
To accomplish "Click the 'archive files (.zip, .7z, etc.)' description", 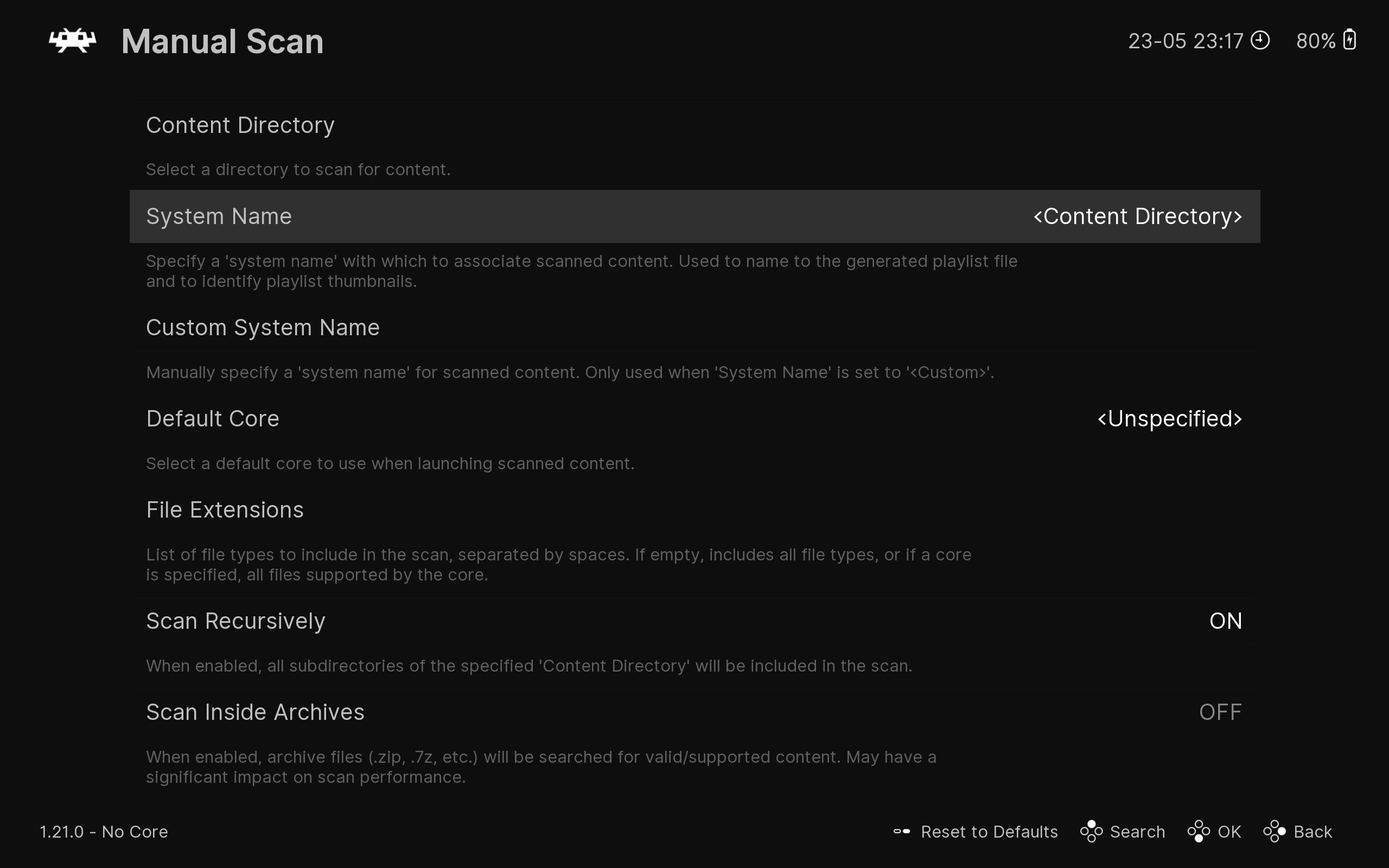I will 541,767.
